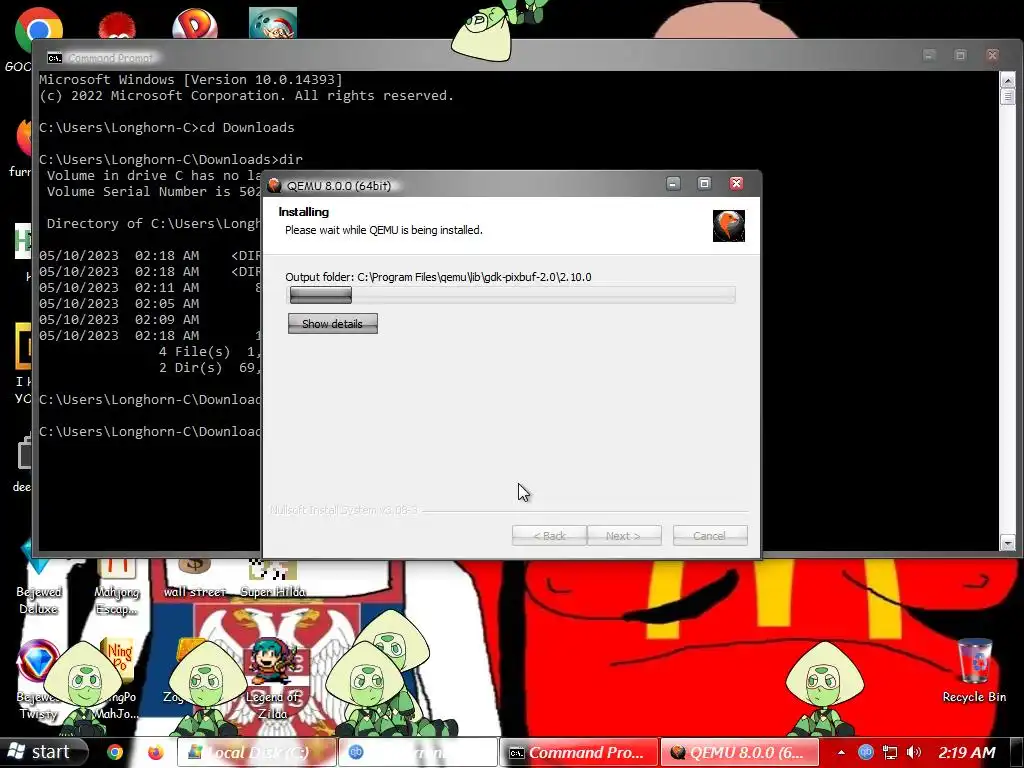1024x768 pixels.
Task: Click the Nullsoft Install System label
Action: tap(344, 509)
